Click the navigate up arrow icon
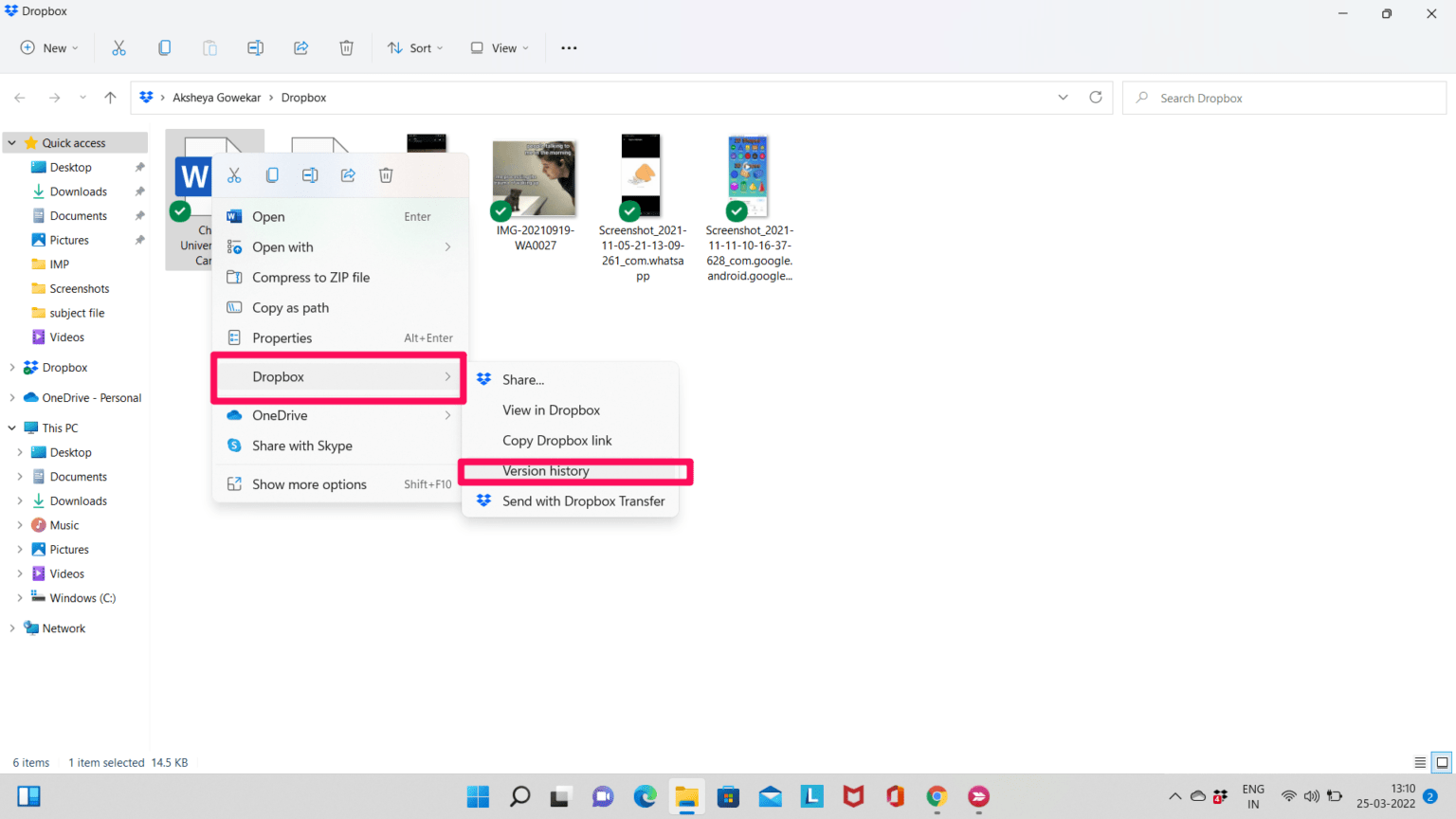1456x819 pixels. [x=110, y=97]
